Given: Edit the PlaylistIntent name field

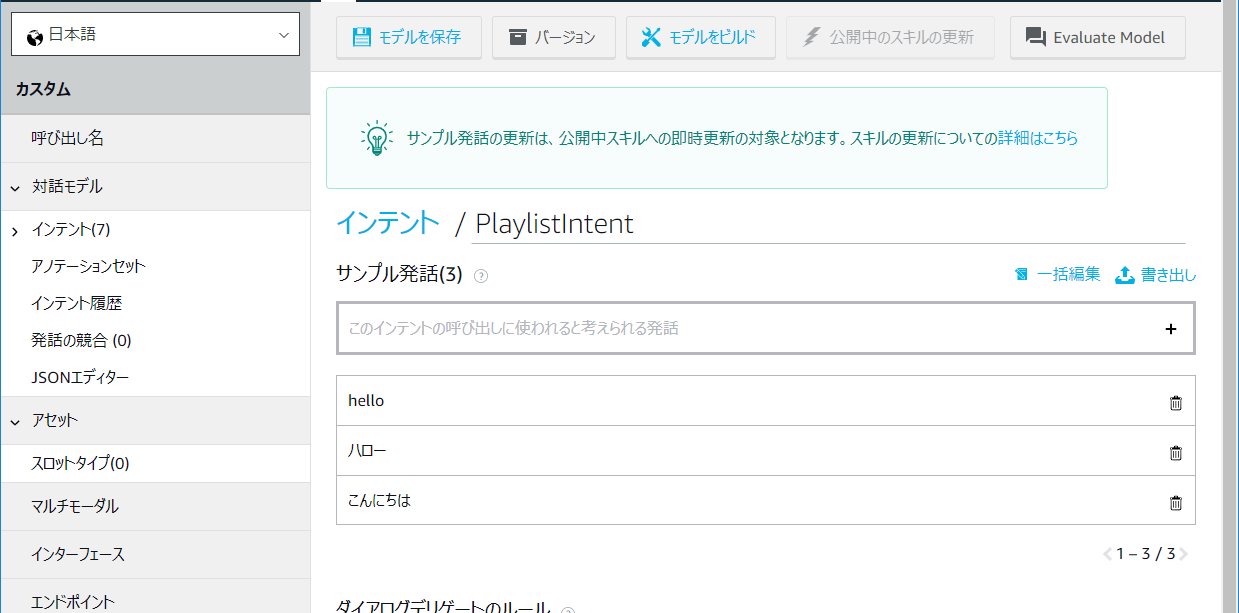Looking at the screenshot, I should click(828, 223).
